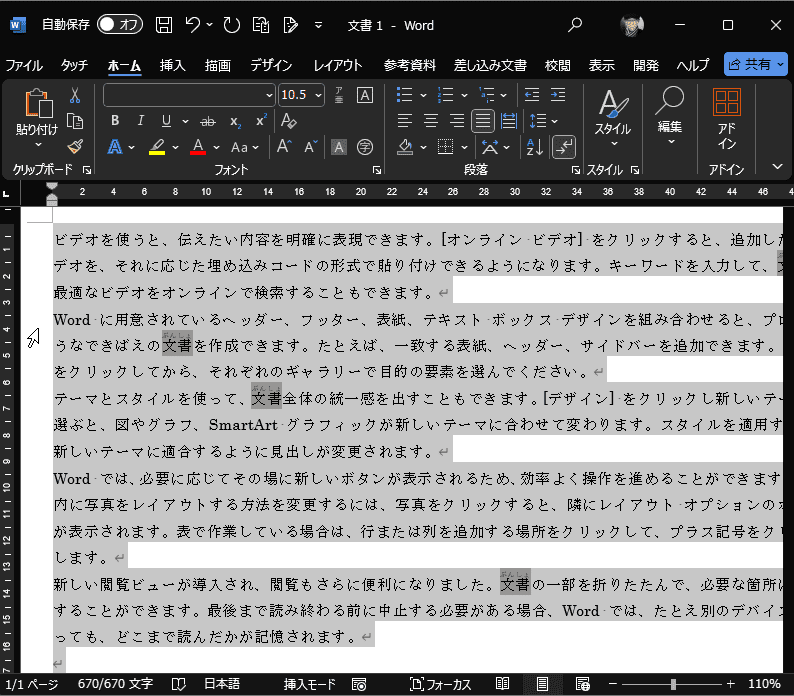
Task: Click the yellow text highlight color button
Action: [x=157, y=147]
